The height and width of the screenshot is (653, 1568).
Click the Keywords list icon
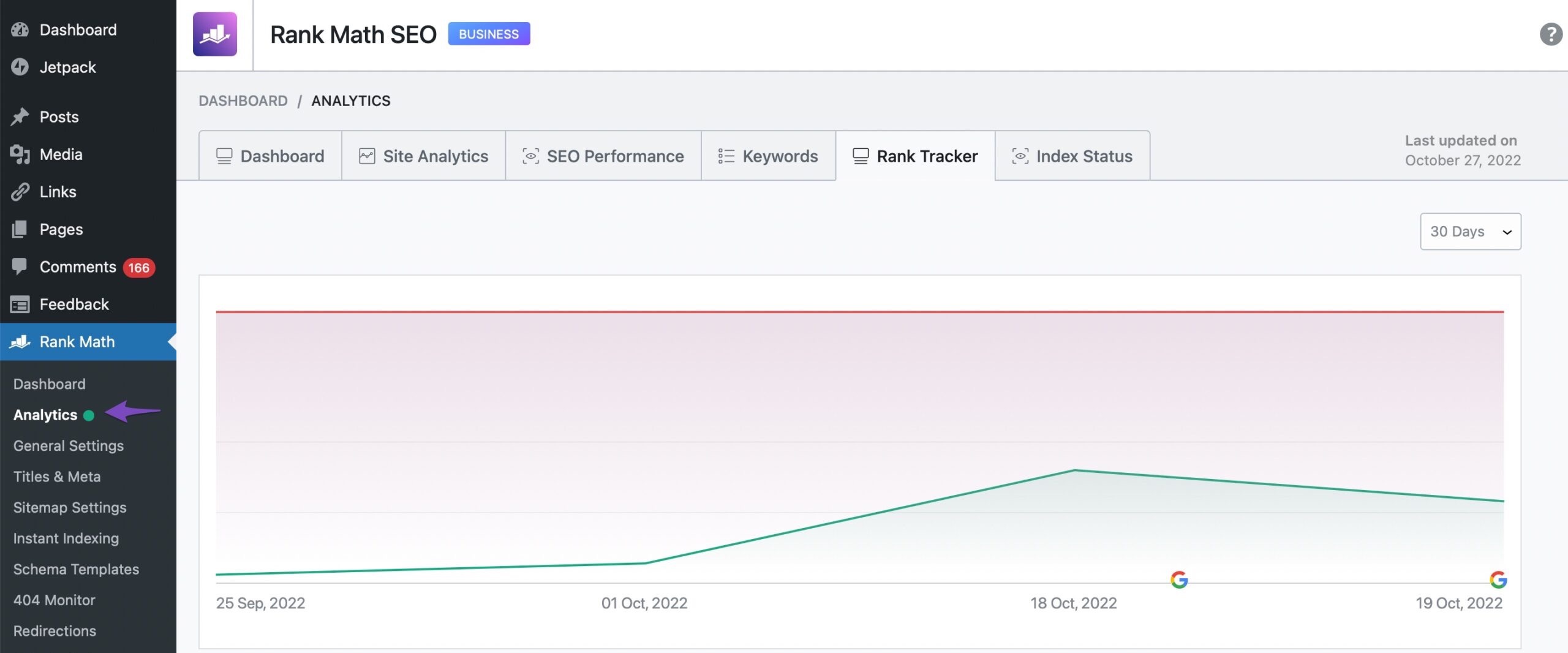(726, 156)
